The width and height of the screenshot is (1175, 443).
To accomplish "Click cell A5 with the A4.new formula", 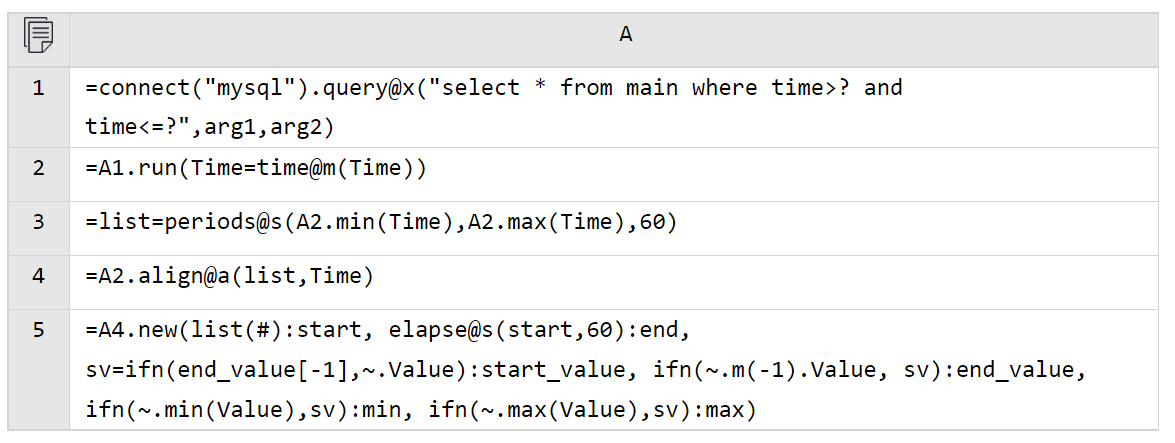I will point(614,370).
